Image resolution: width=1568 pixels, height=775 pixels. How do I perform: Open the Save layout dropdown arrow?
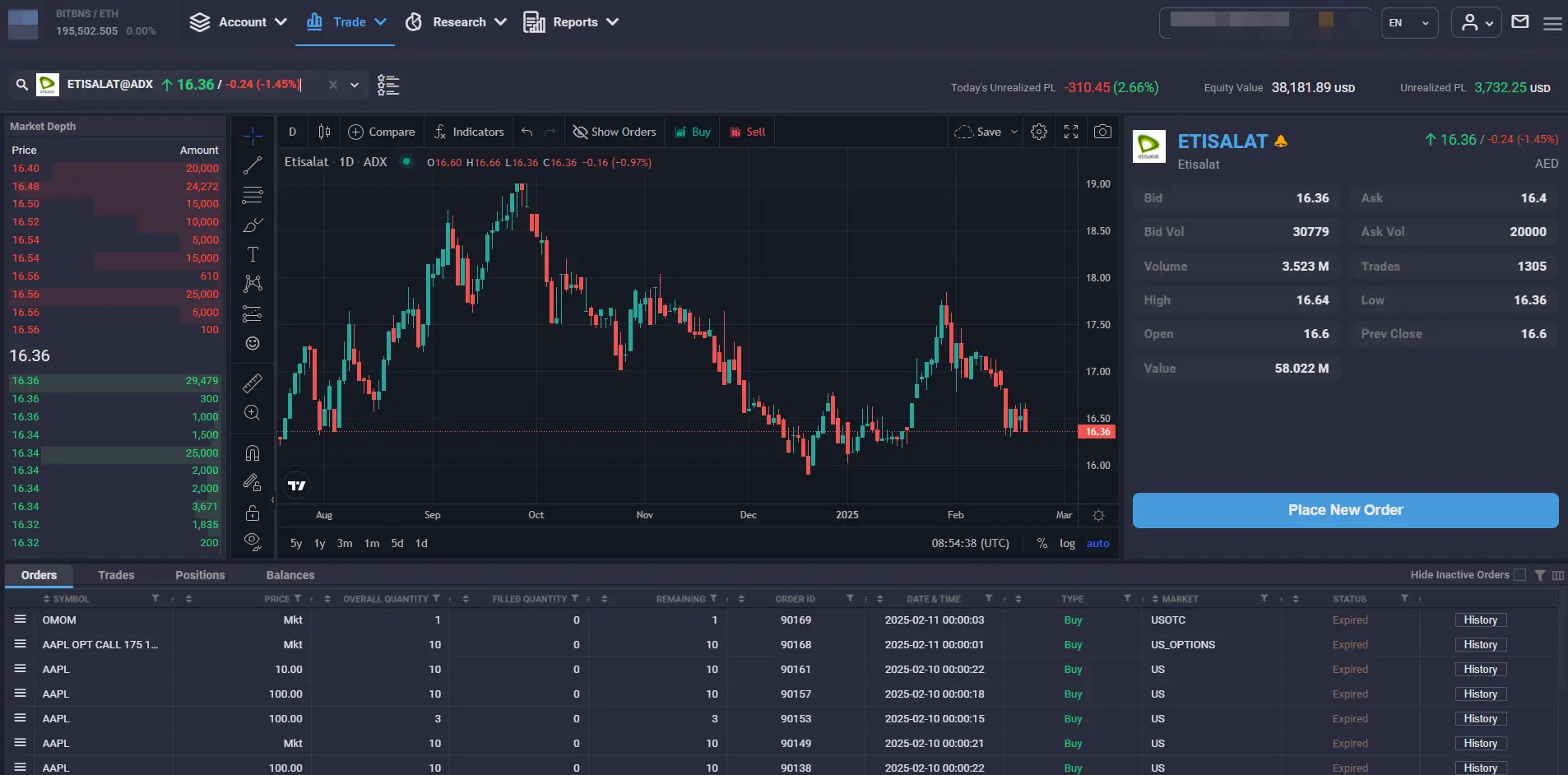coord(1014,132)
